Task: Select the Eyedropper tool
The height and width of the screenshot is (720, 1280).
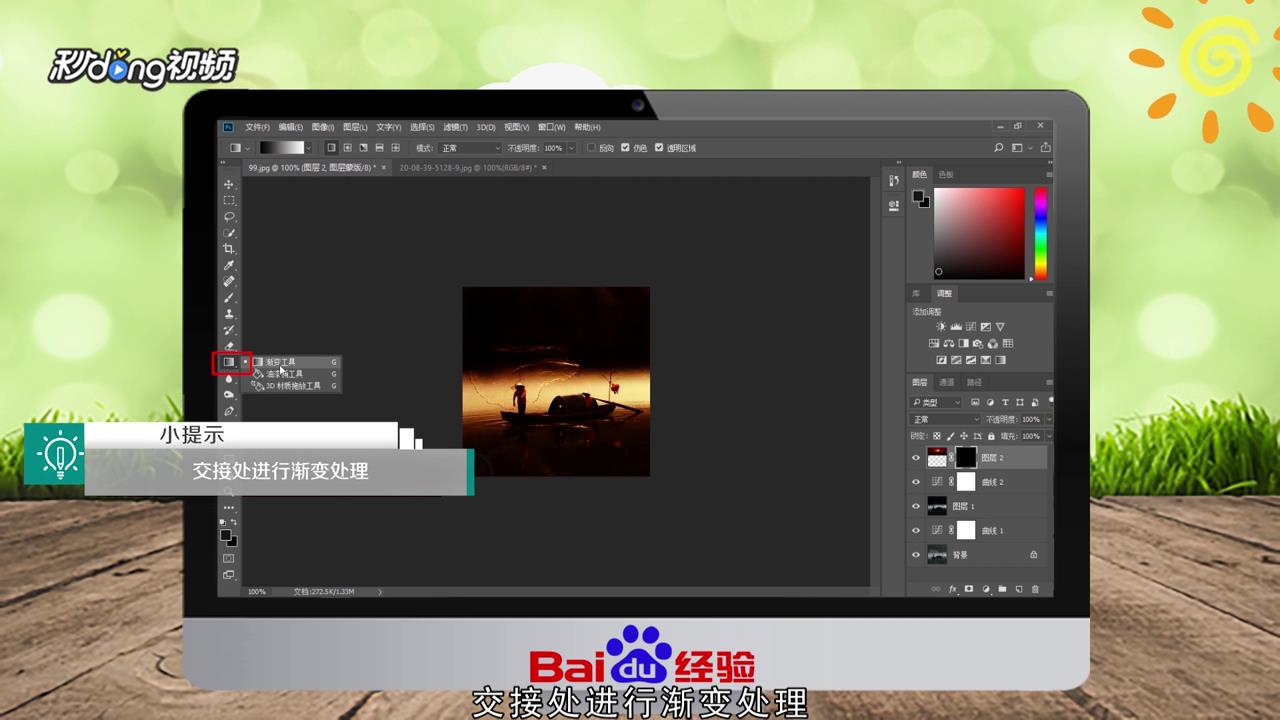Action: click(x=229, y=265)
